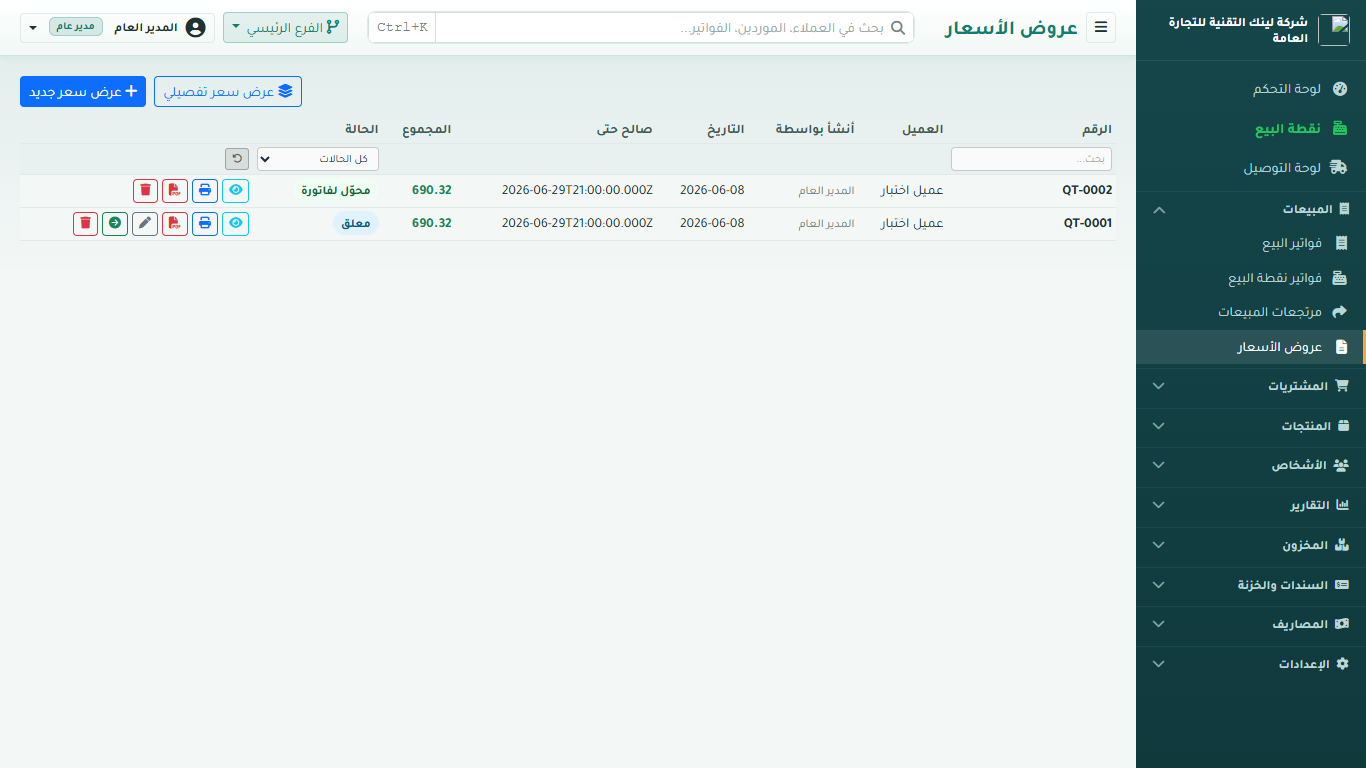
Task: Delete quotation QT-0001
Action: (x=86, y=223)
